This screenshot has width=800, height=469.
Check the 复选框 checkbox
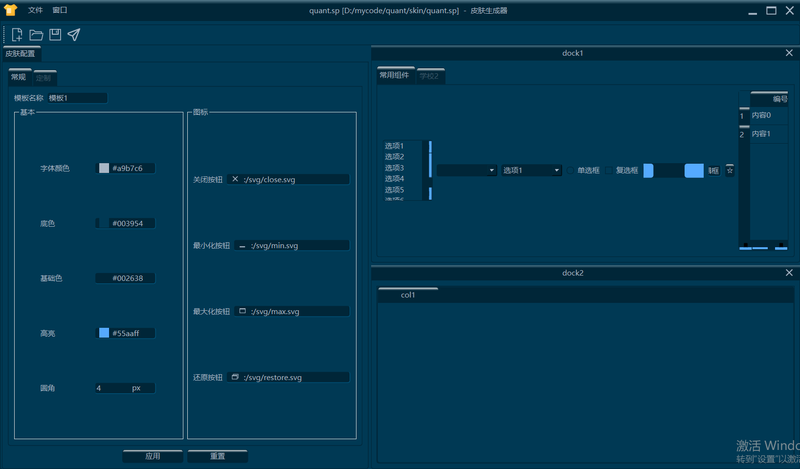(x=621, y=170)
